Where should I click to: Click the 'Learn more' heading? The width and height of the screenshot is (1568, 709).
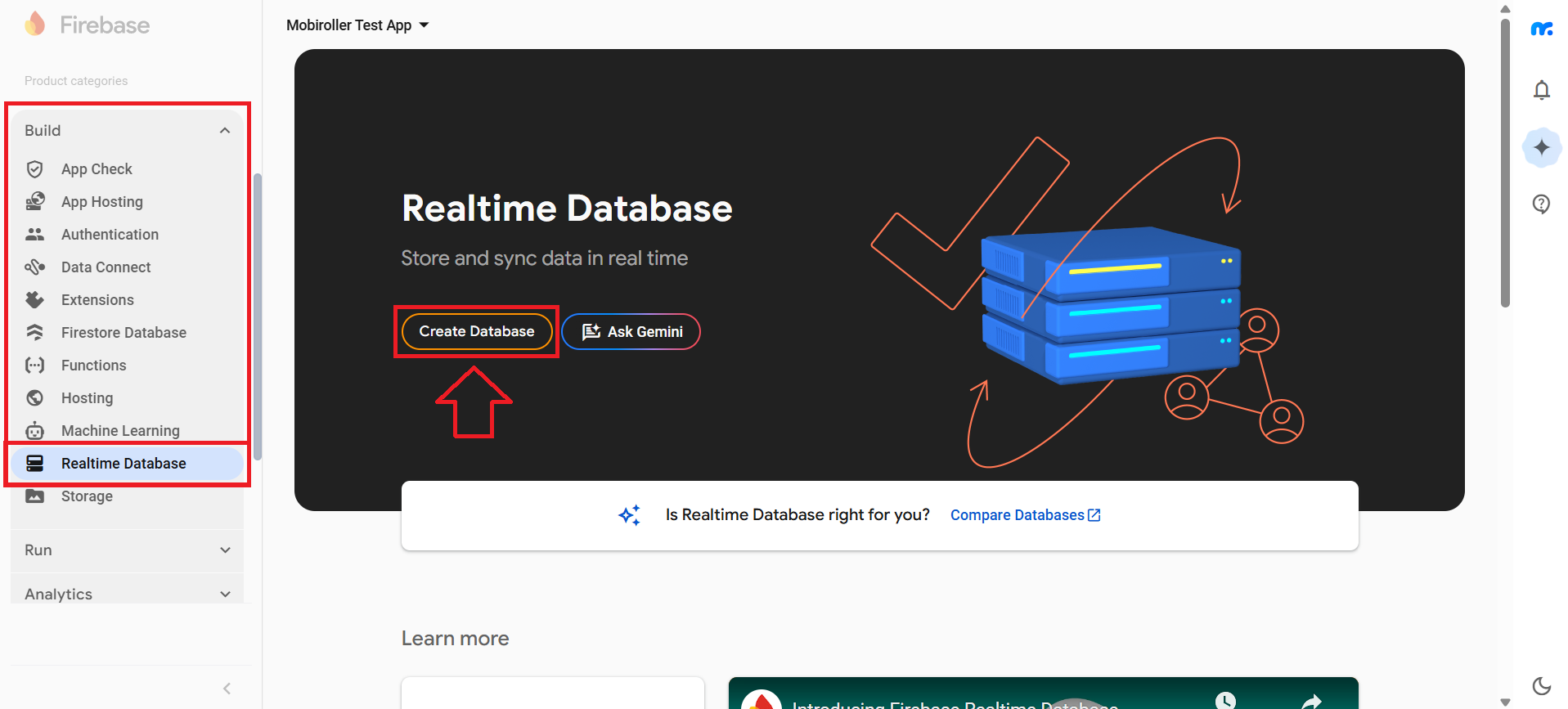[455, 639]
